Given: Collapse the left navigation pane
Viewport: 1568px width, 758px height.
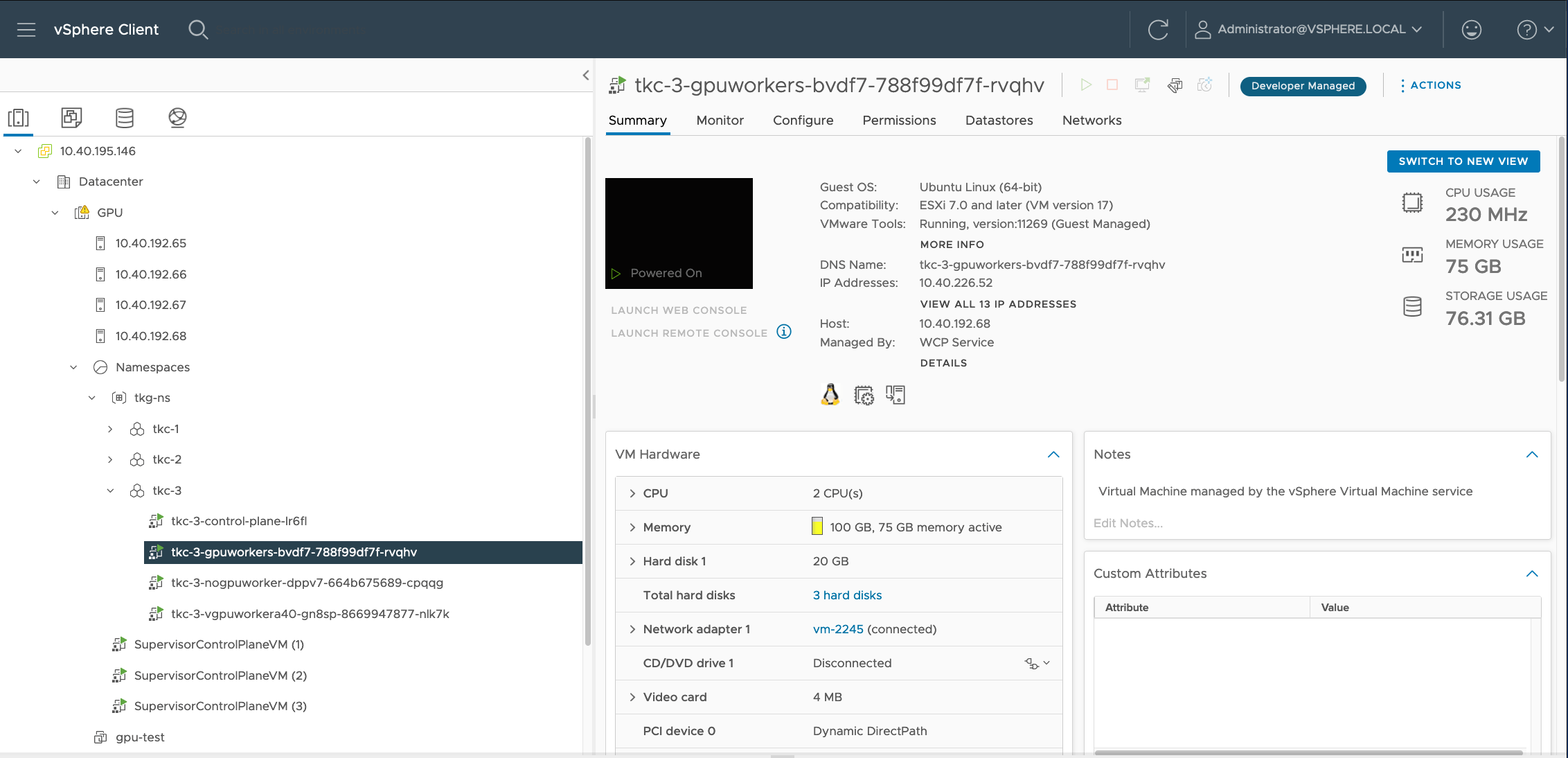Looking at the screenshot, I should point(586,75).
